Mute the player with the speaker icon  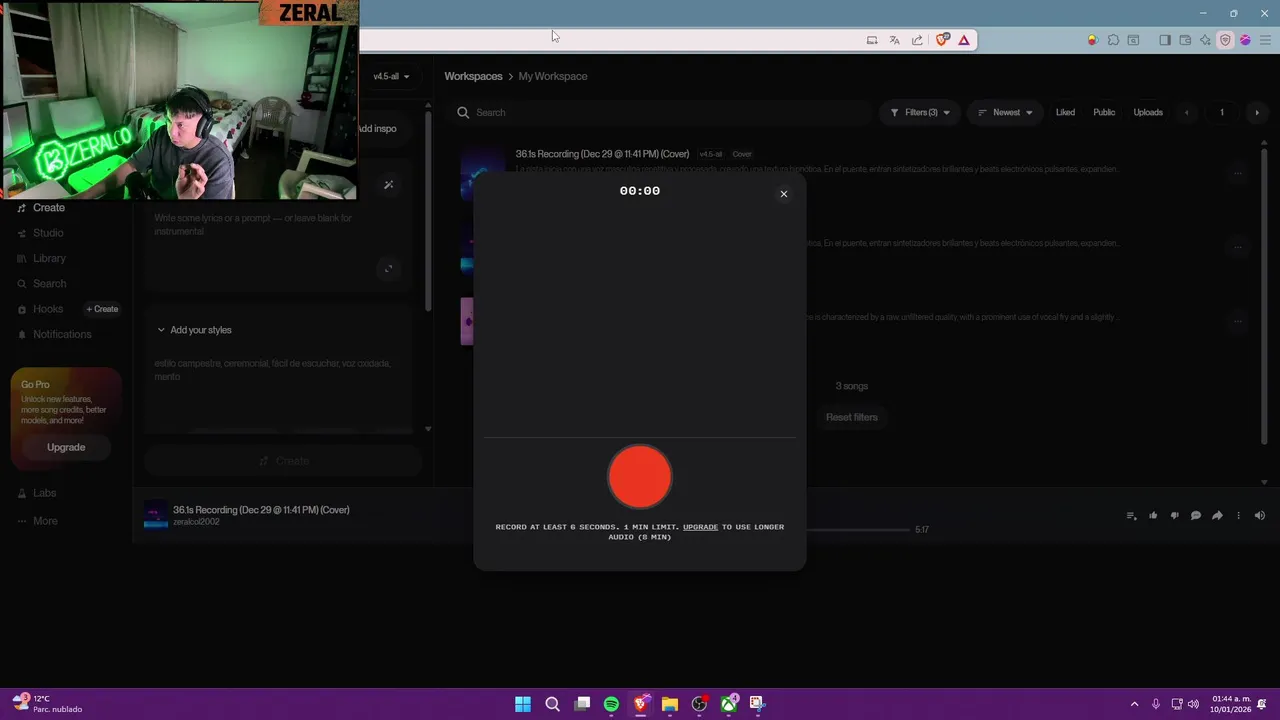(x=1259, y=516)
